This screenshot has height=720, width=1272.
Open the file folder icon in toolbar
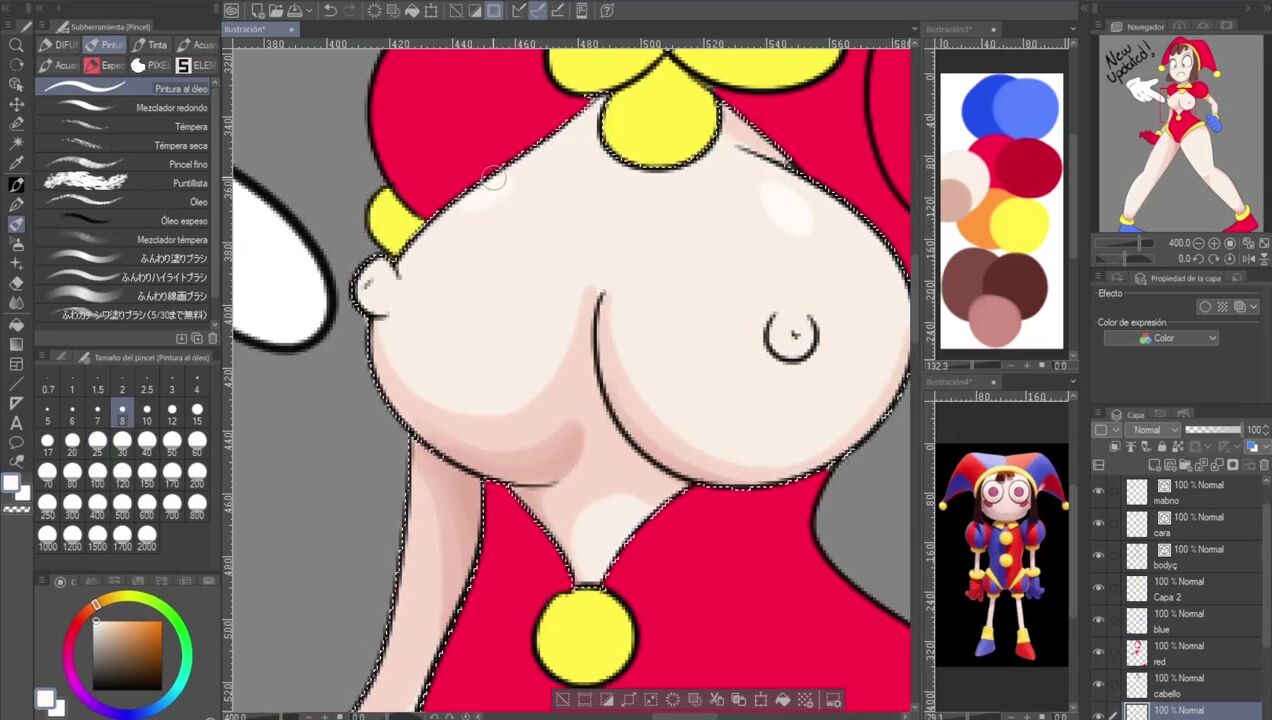pos(275,11)
